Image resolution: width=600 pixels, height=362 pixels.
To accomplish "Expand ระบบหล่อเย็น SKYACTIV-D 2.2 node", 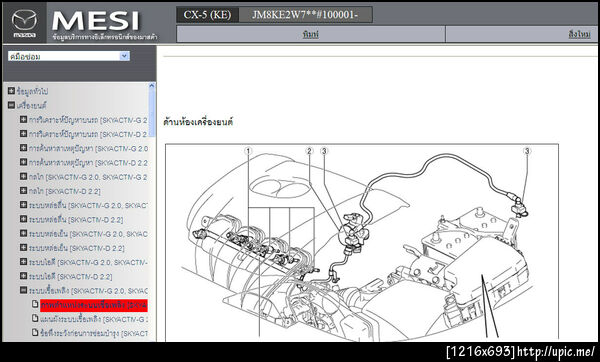I will pyautogui.click(x=23, y=248).
